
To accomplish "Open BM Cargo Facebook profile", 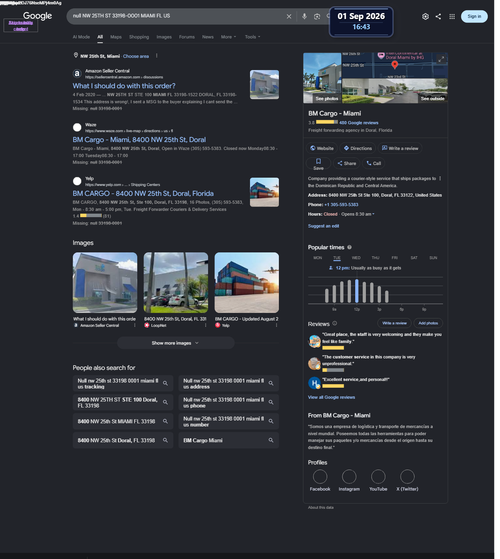I will 320,480.
